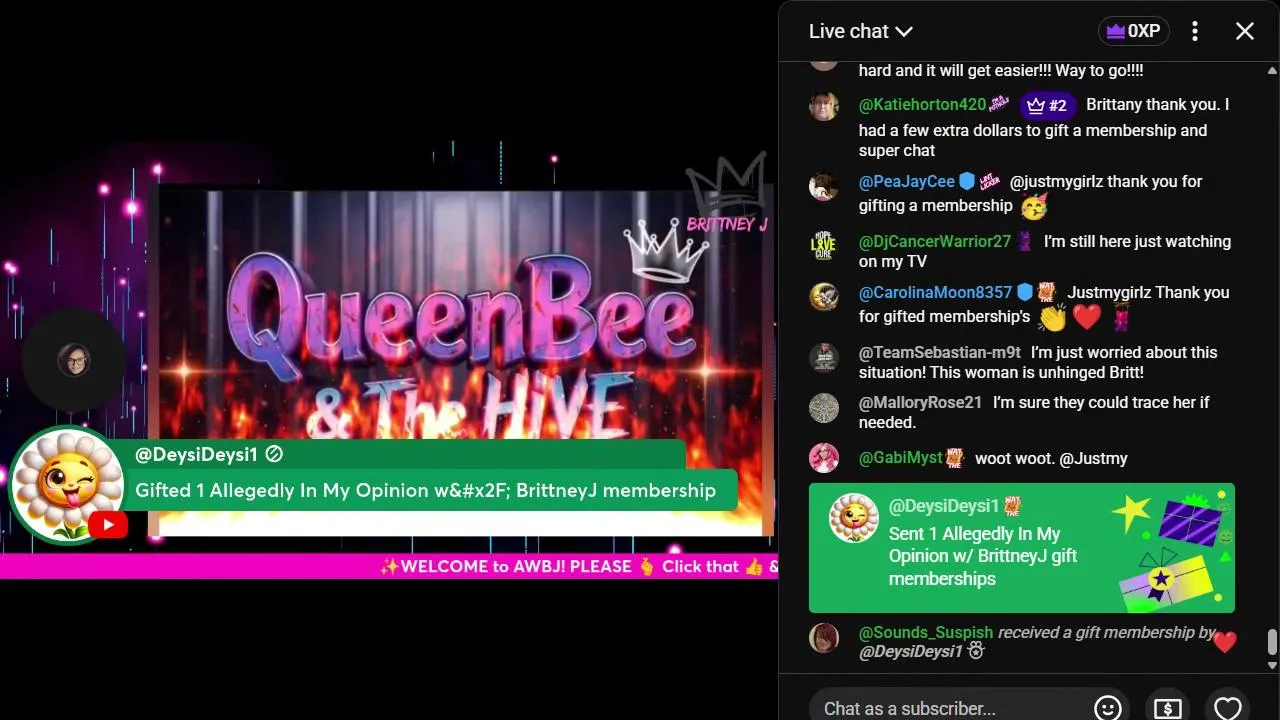Send a heart reaction
The height and width of the screenshot is (720, 1280).
(1228, 708)
